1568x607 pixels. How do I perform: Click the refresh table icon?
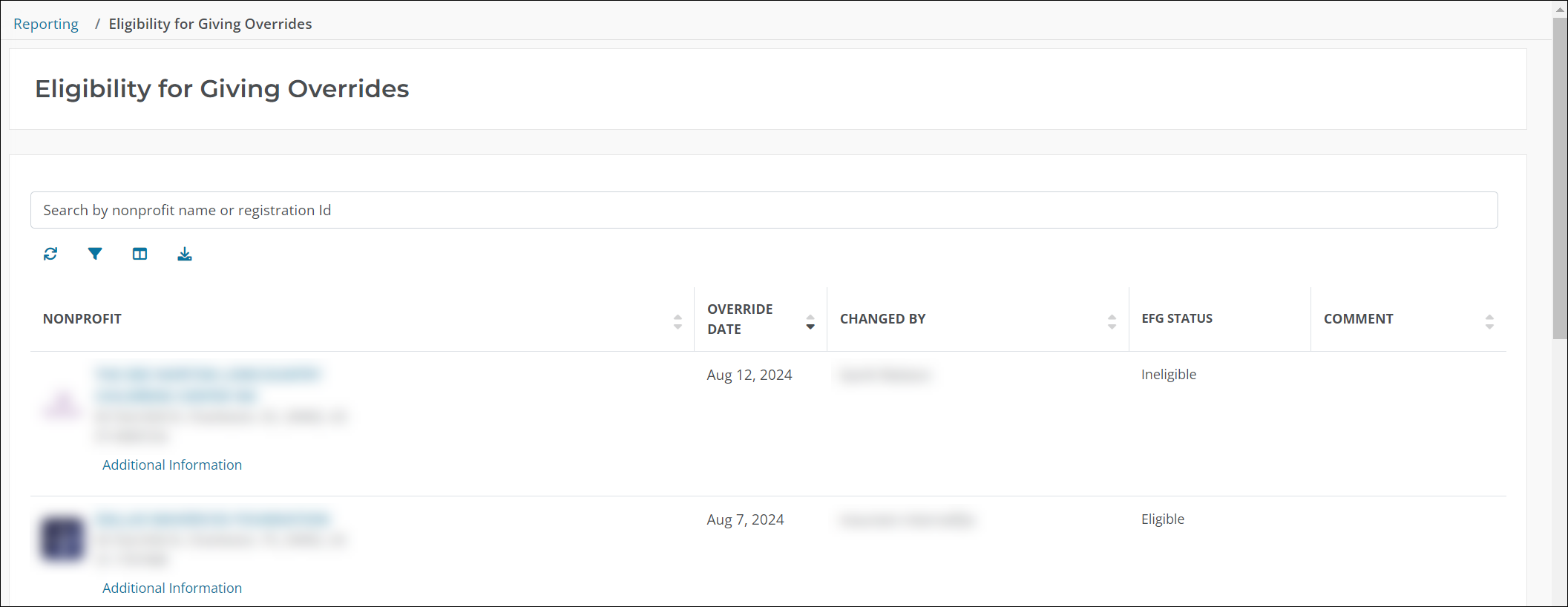tap(50, 254)
